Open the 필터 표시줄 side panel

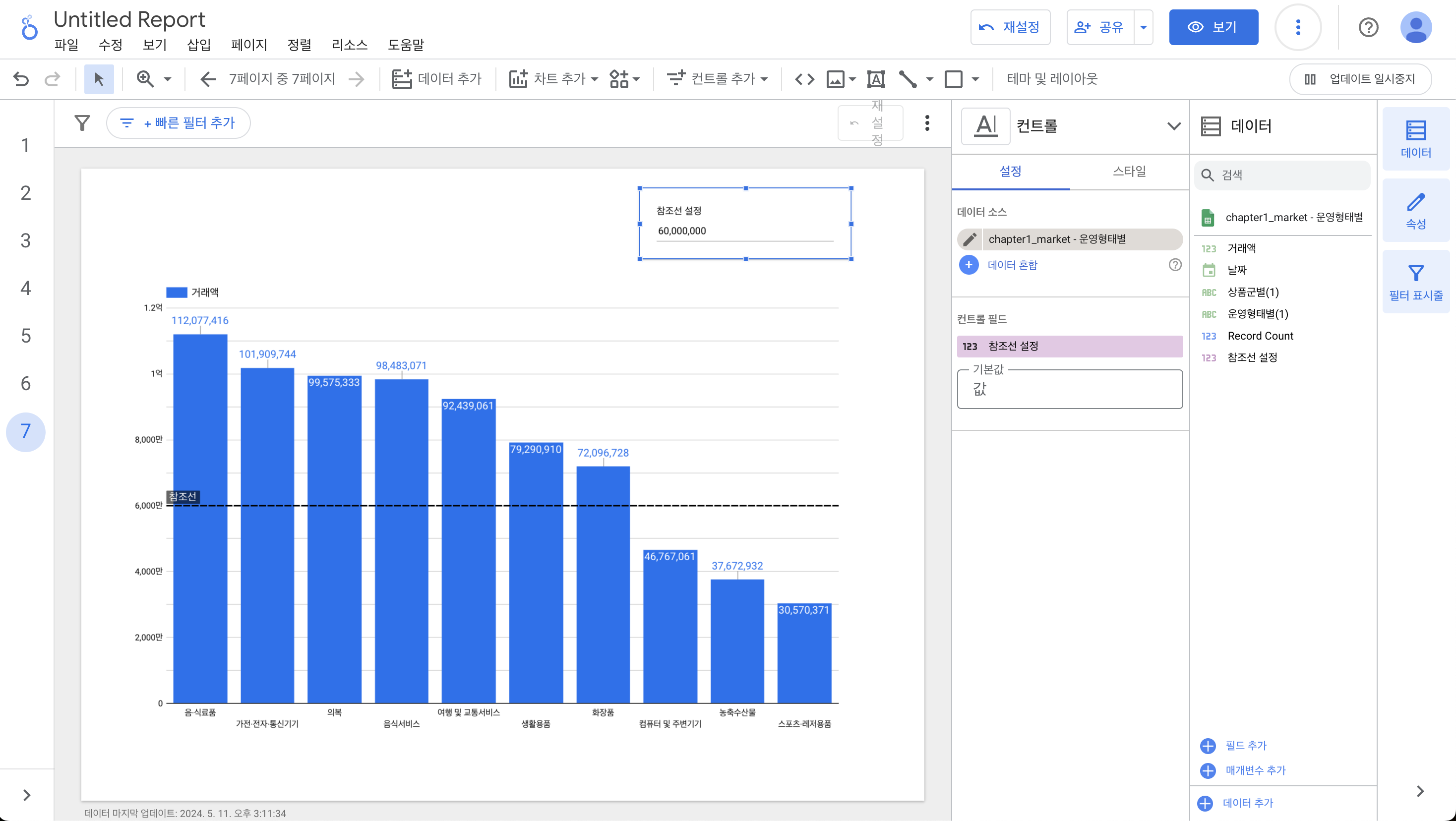pos(1415,283)
